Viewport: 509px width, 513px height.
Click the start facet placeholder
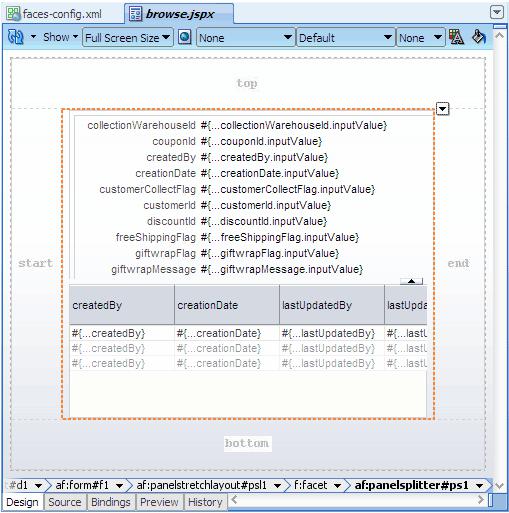[x=35, y=263]
